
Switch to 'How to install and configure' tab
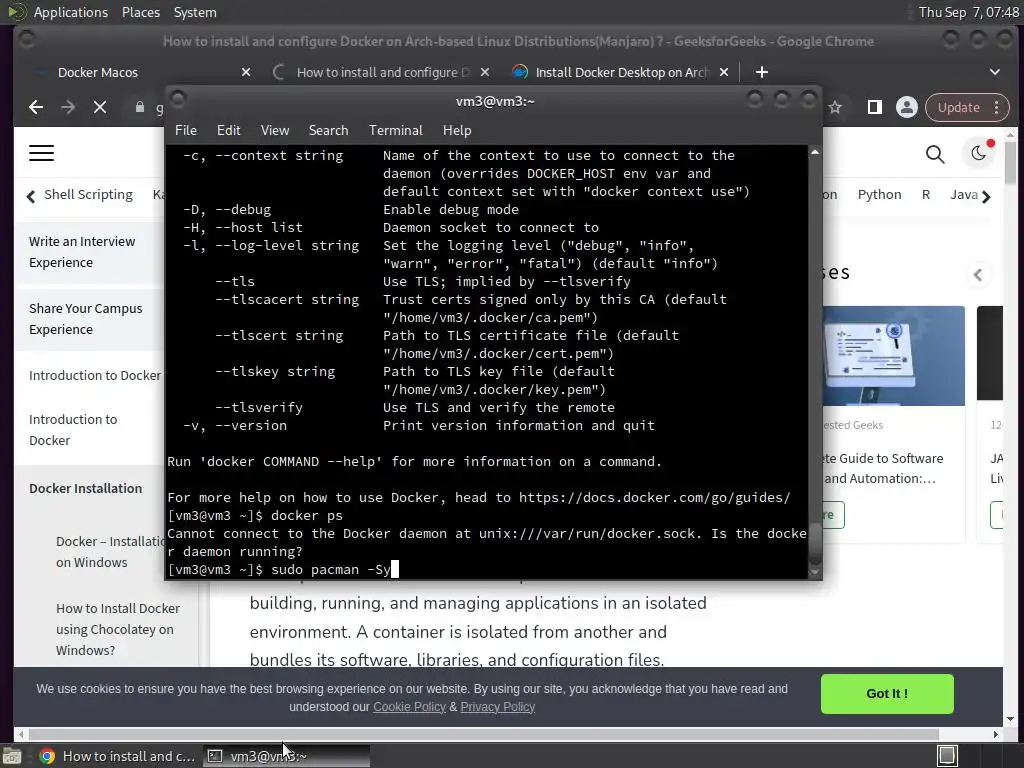click(383, 72)
